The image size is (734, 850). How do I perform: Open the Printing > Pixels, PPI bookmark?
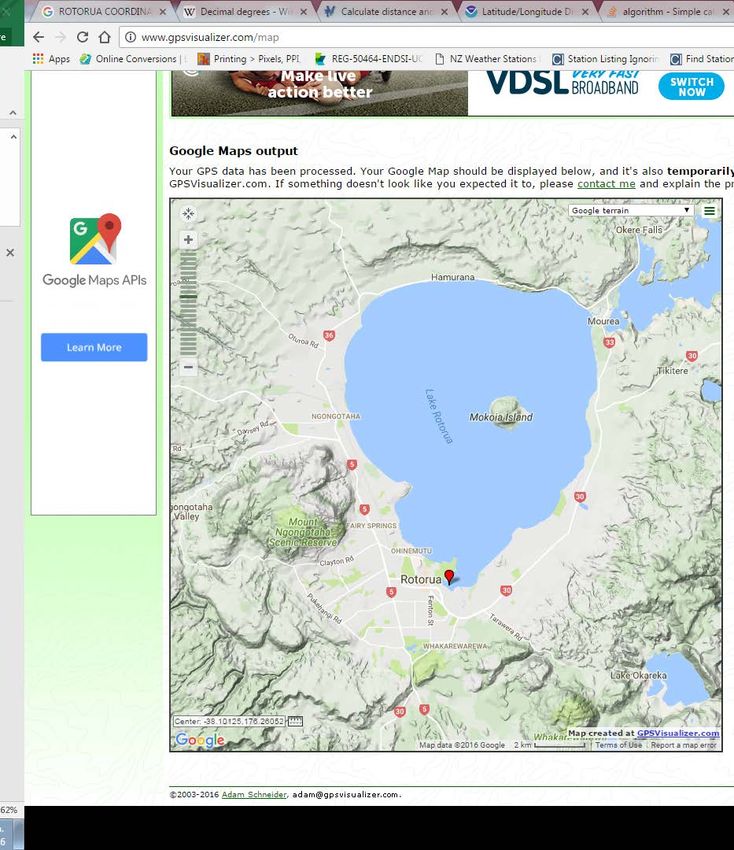click(249, 59)
